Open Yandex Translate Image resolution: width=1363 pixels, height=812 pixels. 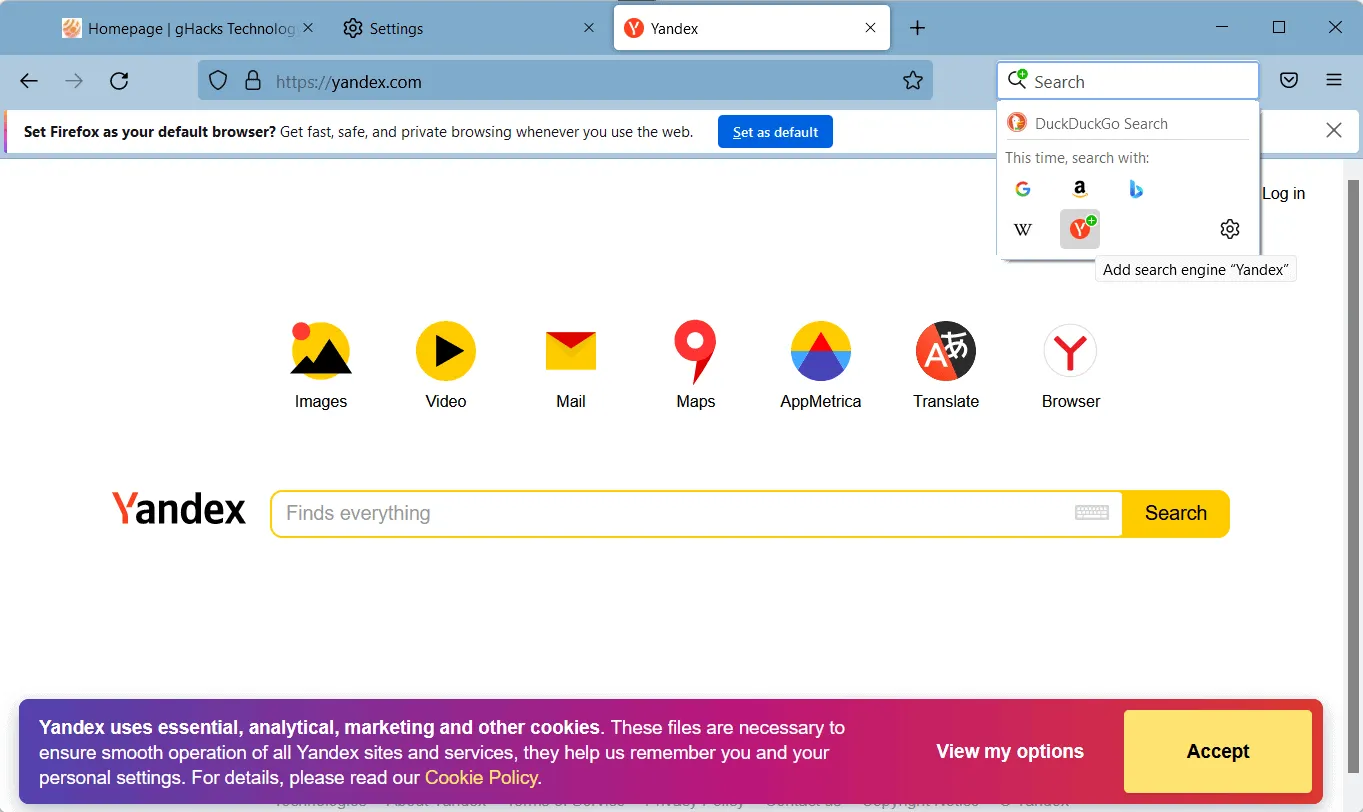pyautogui.click(x=945, y=351)
